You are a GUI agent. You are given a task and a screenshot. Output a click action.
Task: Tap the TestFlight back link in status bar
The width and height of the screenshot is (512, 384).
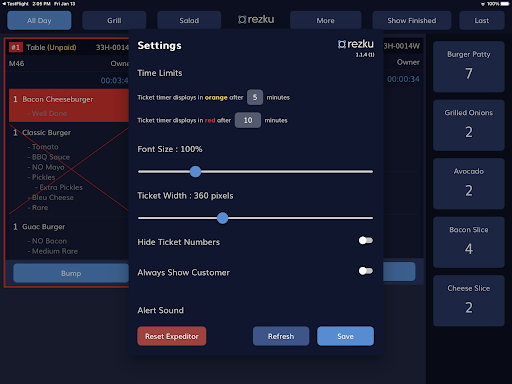[15, 4]
